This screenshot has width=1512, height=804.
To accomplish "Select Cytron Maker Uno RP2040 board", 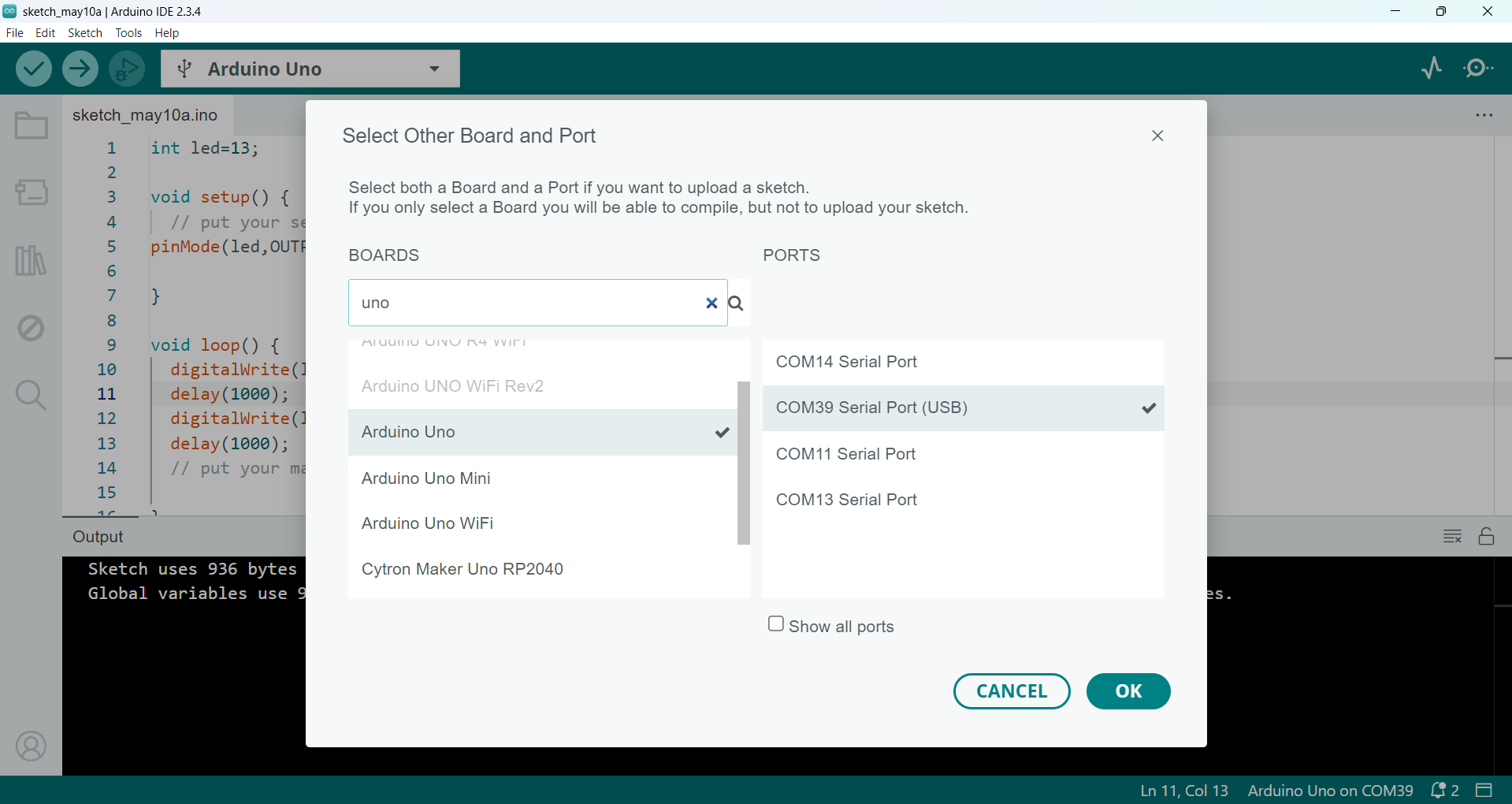I will [543, 569].
